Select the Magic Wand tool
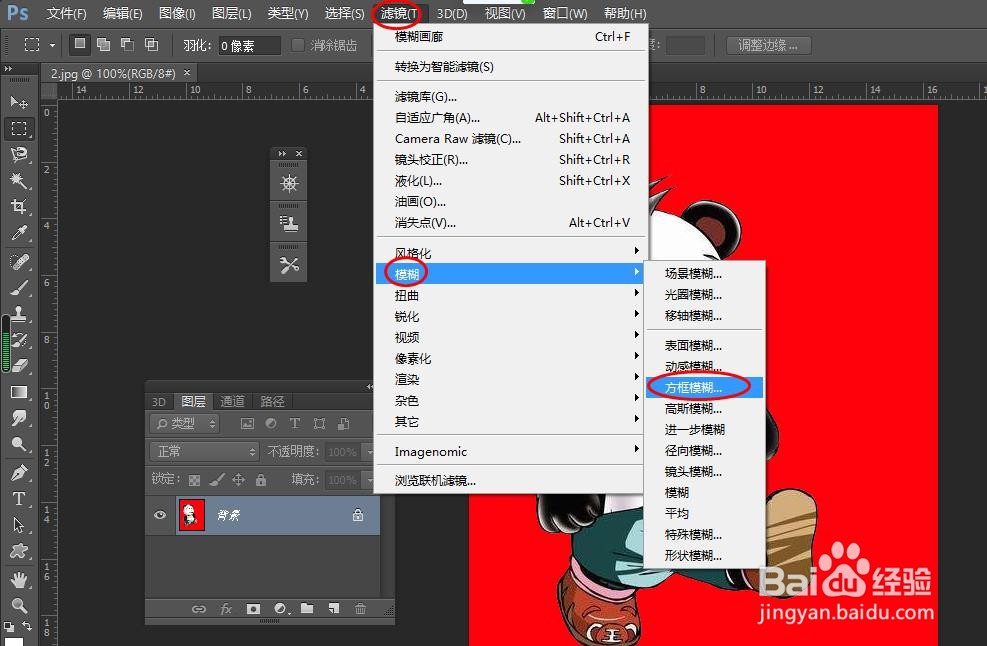Image resolution: width=987 pixels, height=646 pixels. coord(19,181)
